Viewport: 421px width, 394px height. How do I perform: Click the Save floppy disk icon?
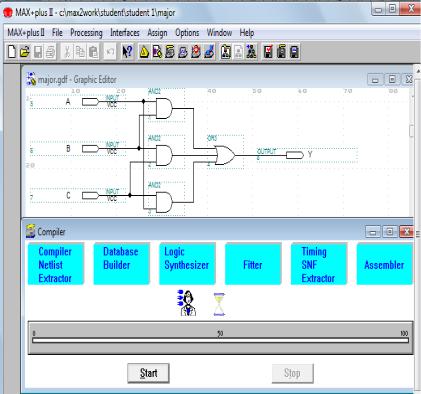38,52
